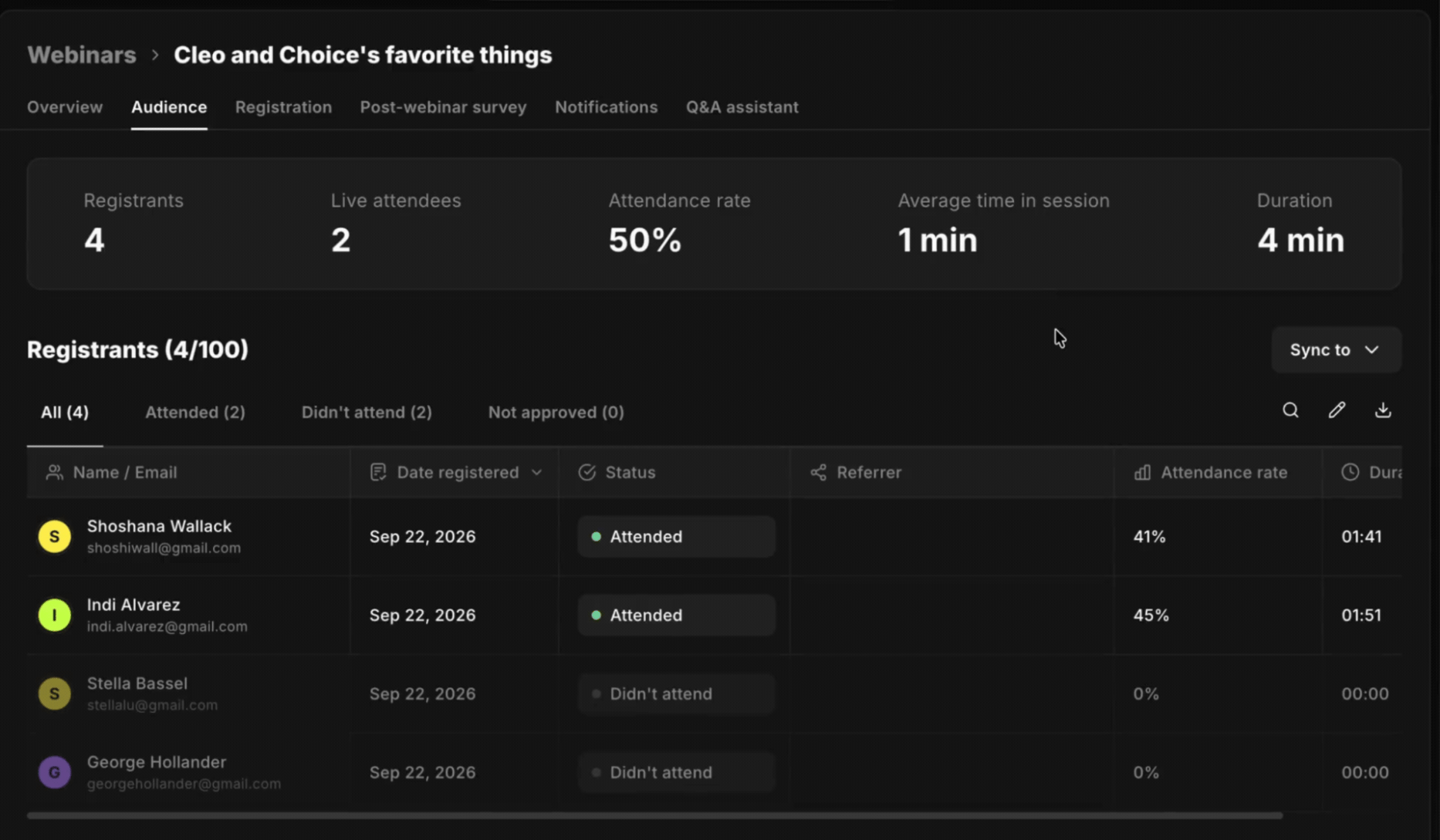Click email stellalu@gmail.com
1440x840 pixels.
[x=152, y=706]
